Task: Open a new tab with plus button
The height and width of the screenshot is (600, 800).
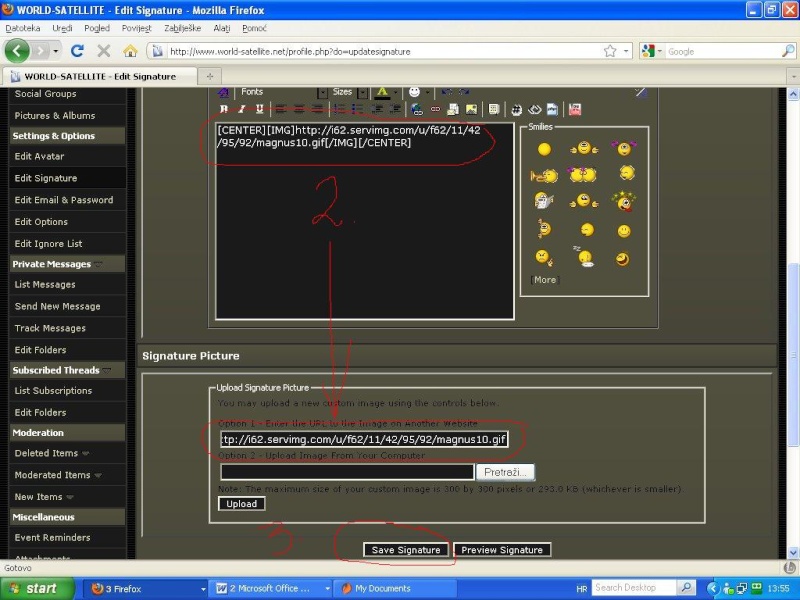Action: tap(210, 76)
